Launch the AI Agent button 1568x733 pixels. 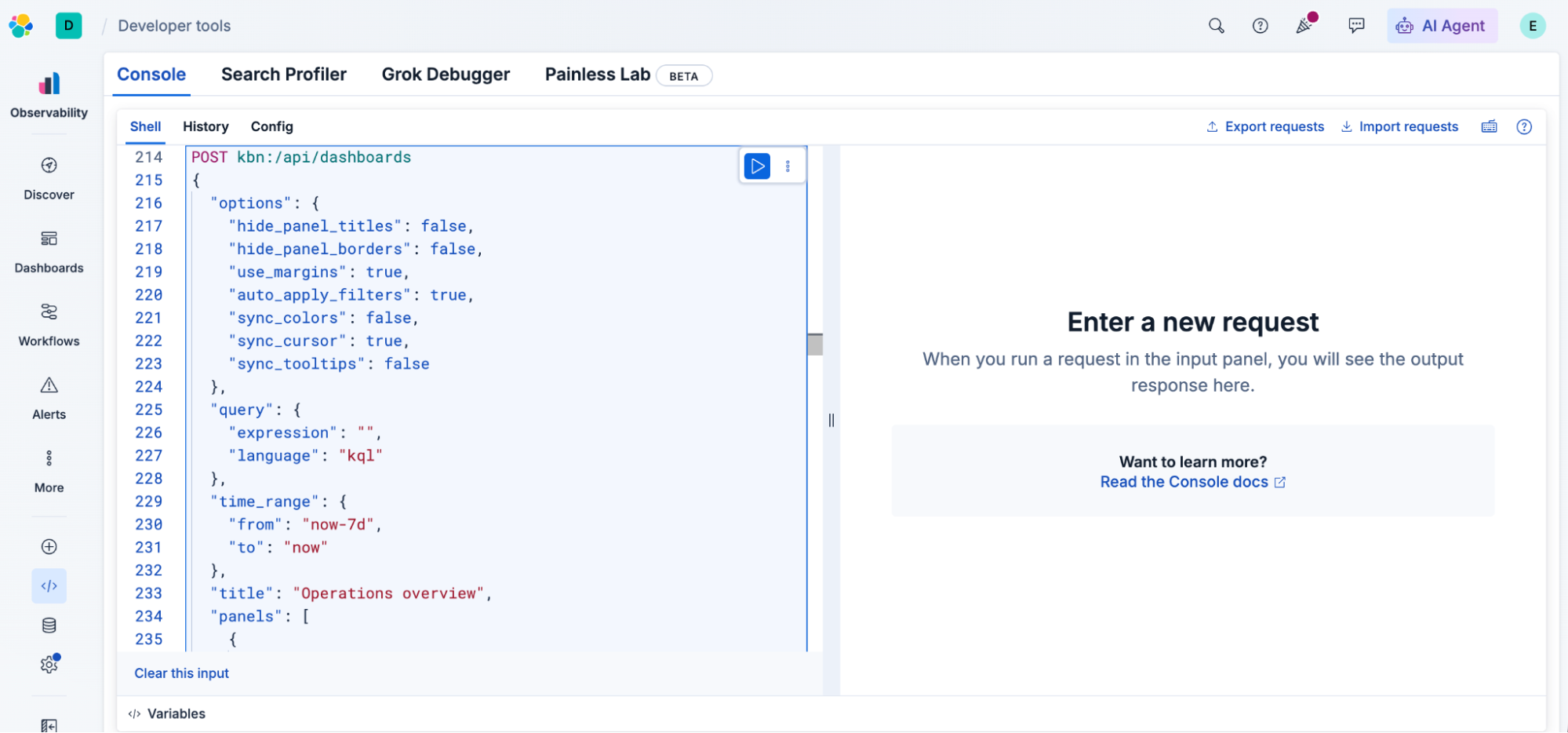(x=1442, y=26)
